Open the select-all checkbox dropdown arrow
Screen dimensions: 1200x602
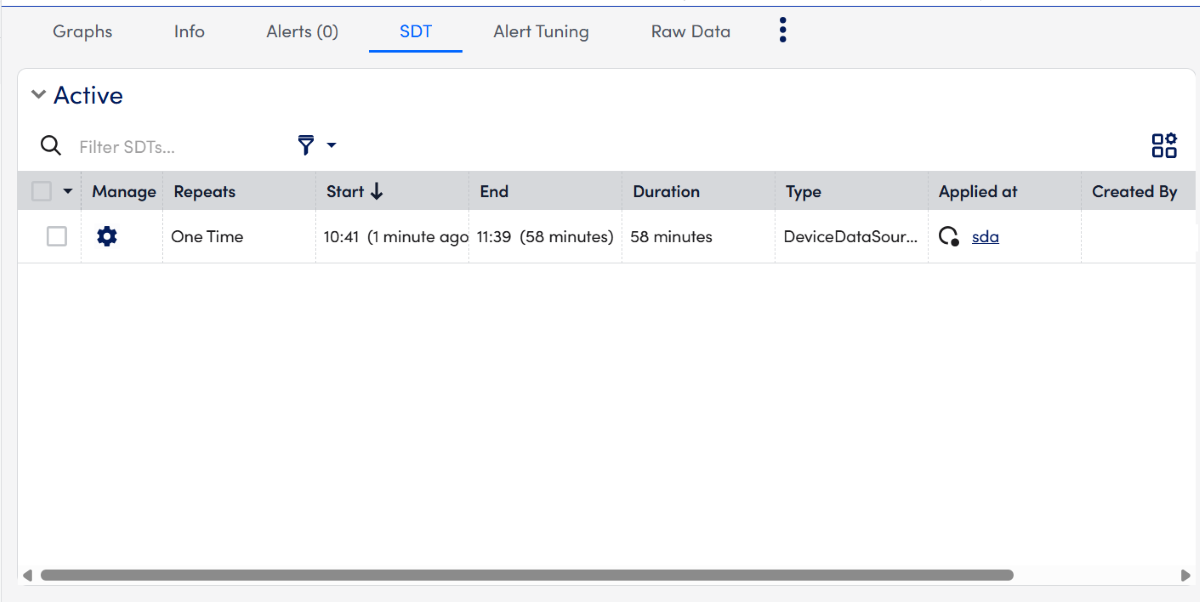[x=68, y=192]
